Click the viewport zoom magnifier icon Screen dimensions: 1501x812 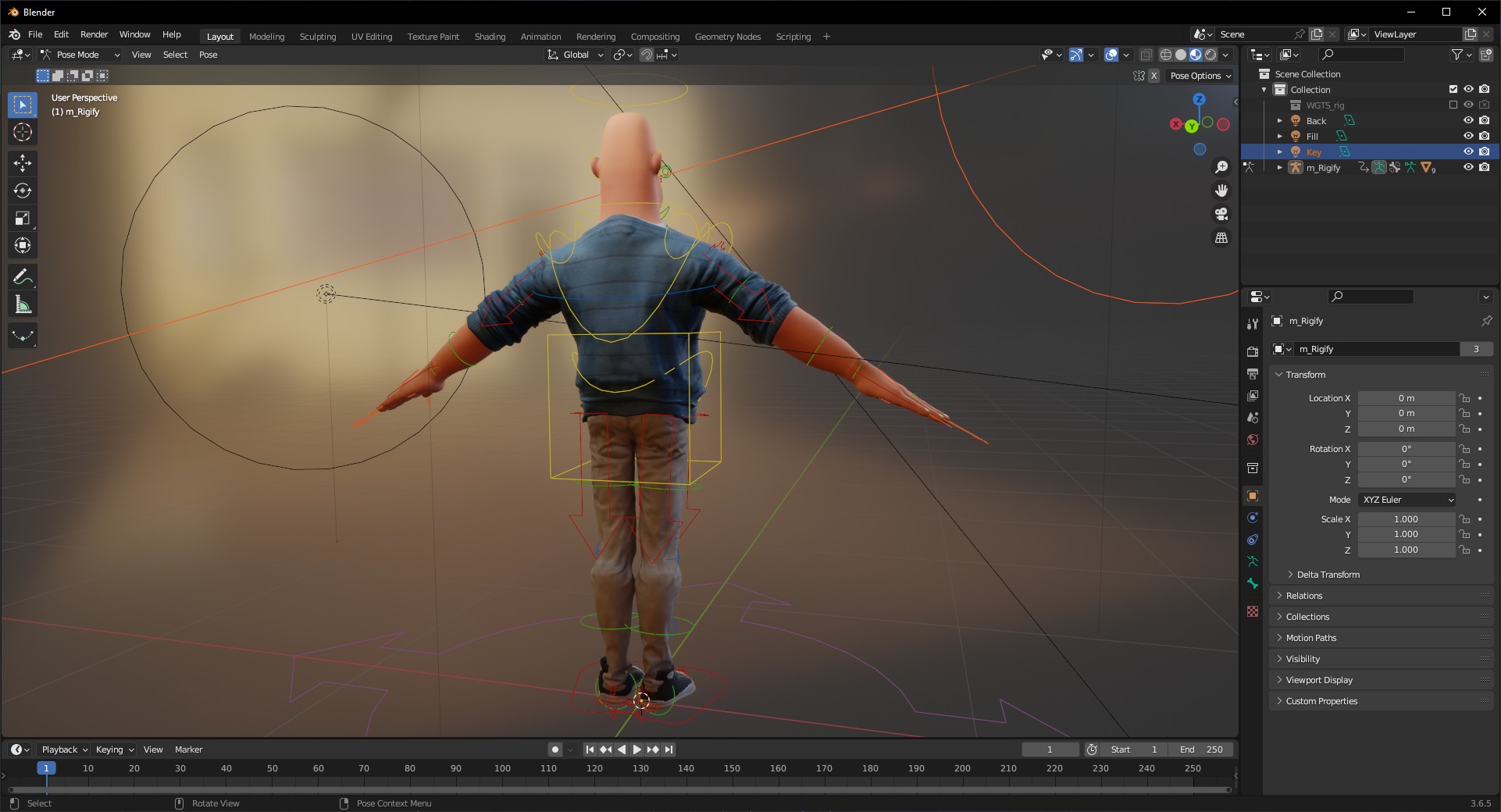click(1221, 167)
